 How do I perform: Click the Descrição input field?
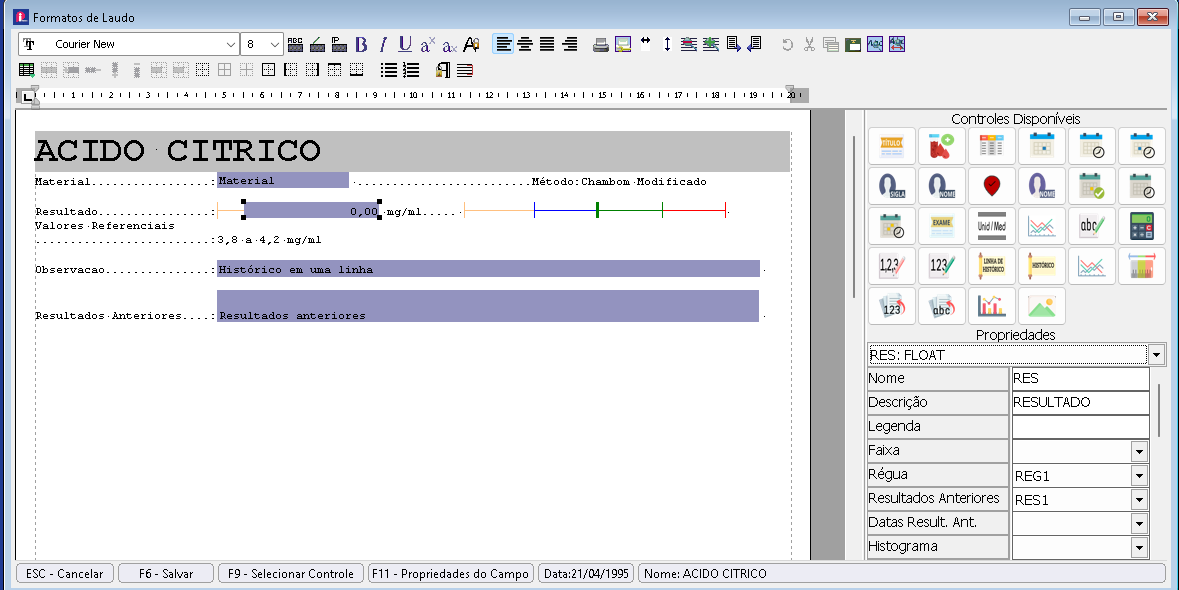click(x=1080, y=402)
